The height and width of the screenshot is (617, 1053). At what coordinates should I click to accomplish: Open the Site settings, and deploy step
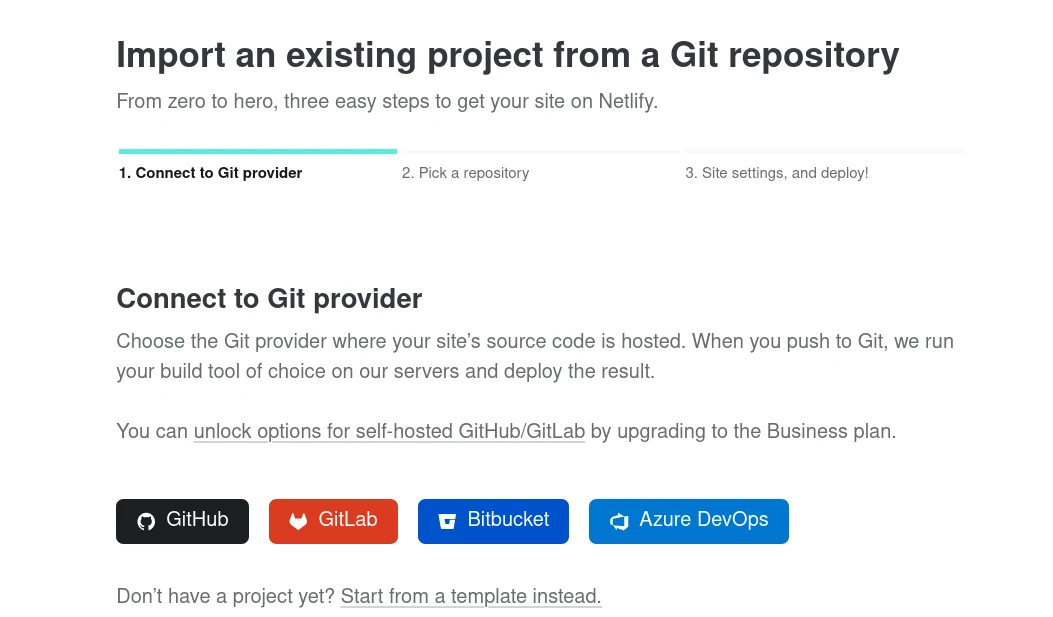[x=776, y=173]
